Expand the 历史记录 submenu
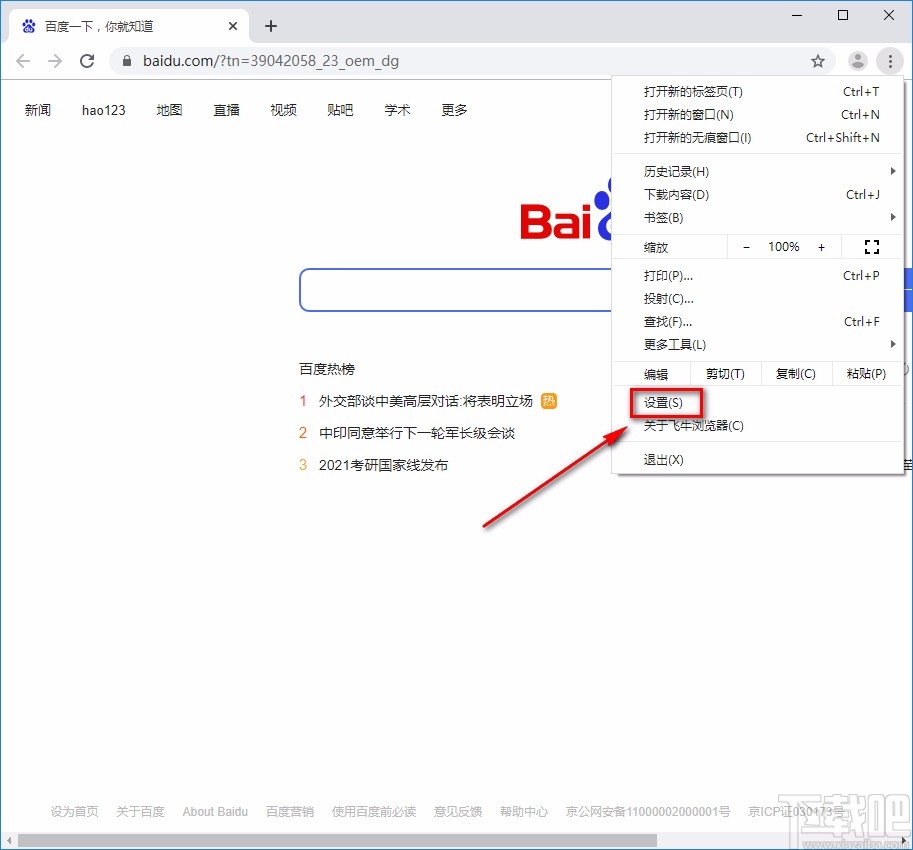 (x=676, y=171)
